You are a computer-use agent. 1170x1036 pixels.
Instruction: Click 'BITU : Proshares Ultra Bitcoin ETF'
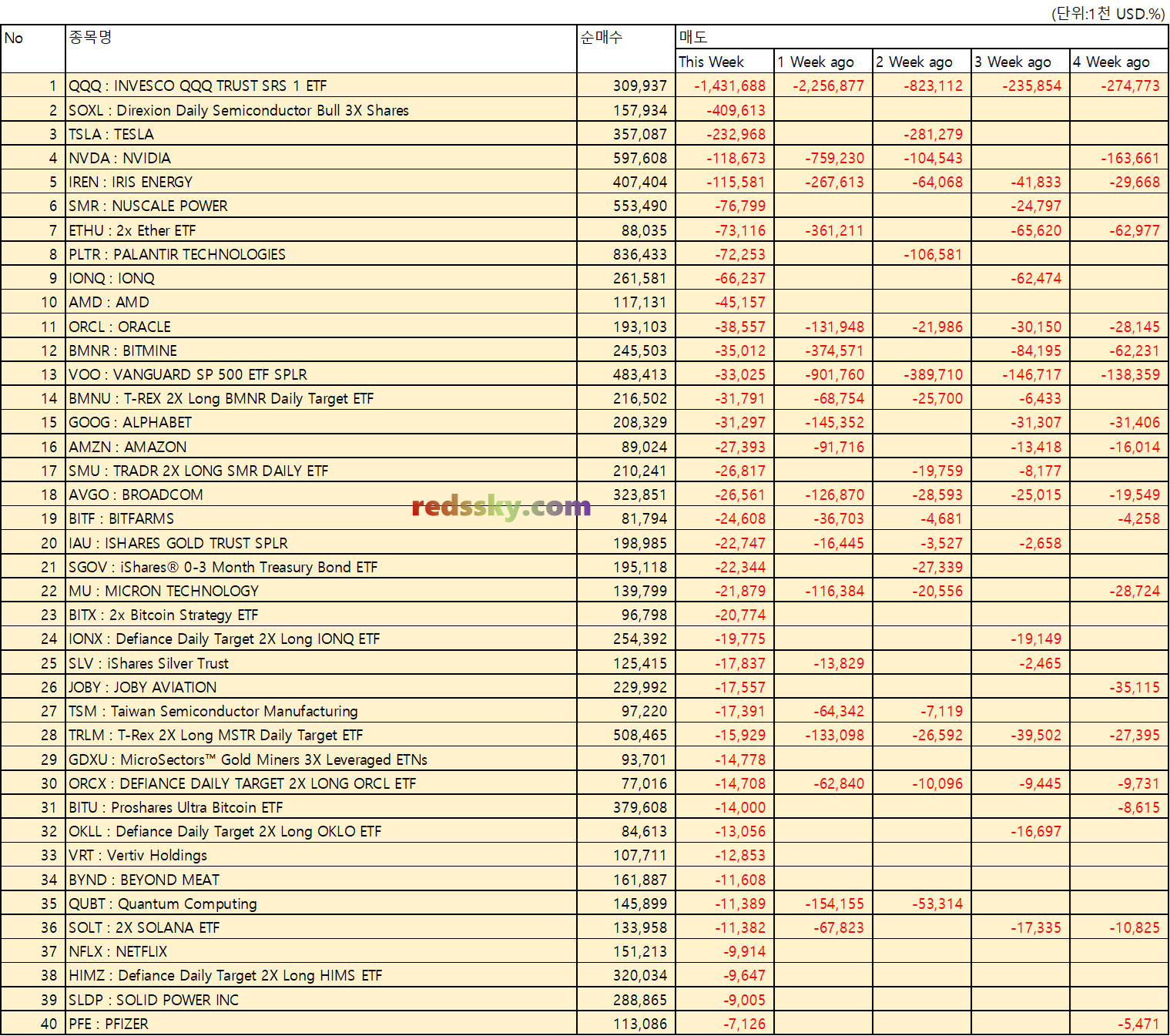point(321,807)
